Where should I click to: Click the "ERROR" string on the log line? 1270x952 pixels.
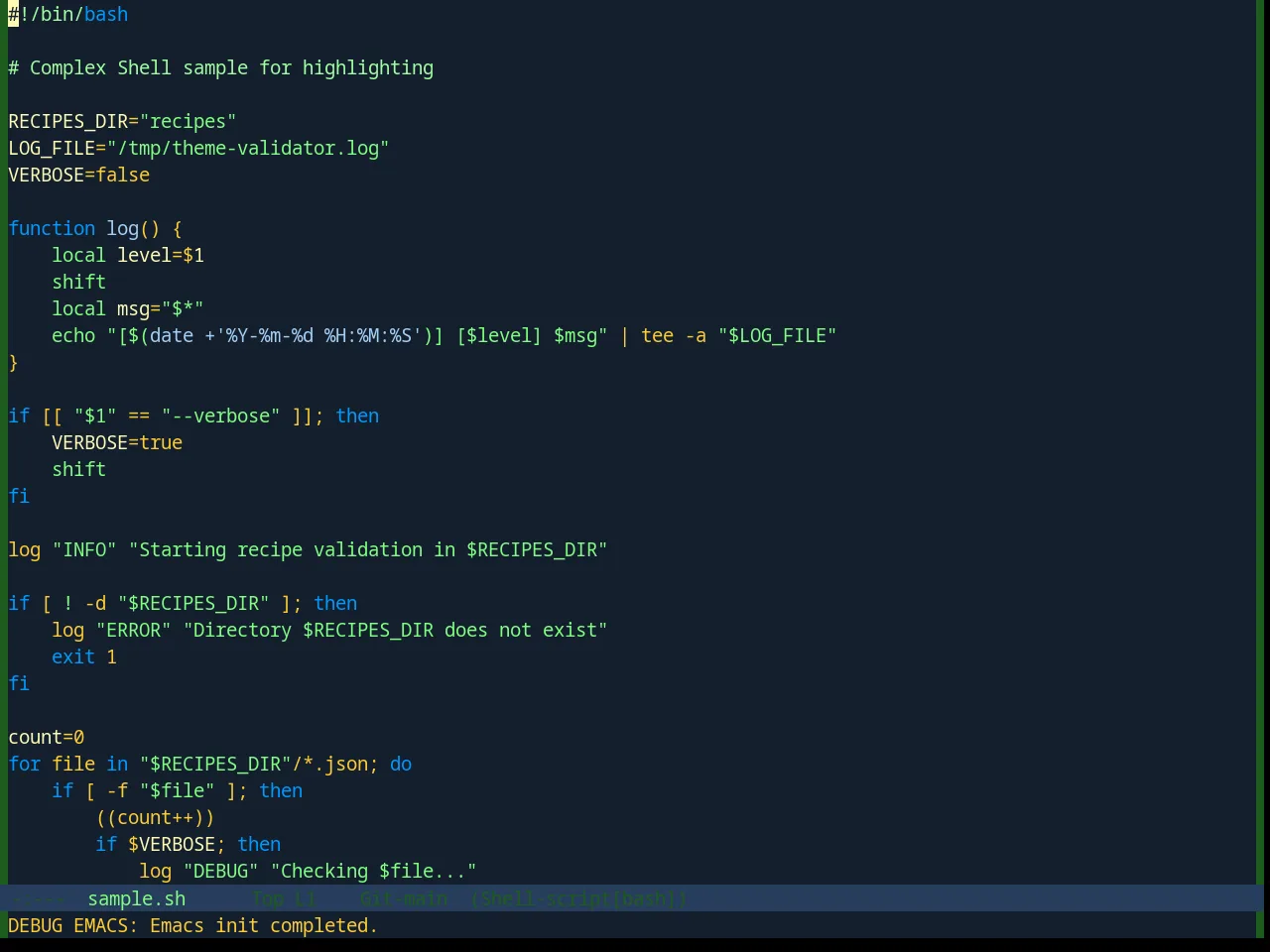point(134,630)
